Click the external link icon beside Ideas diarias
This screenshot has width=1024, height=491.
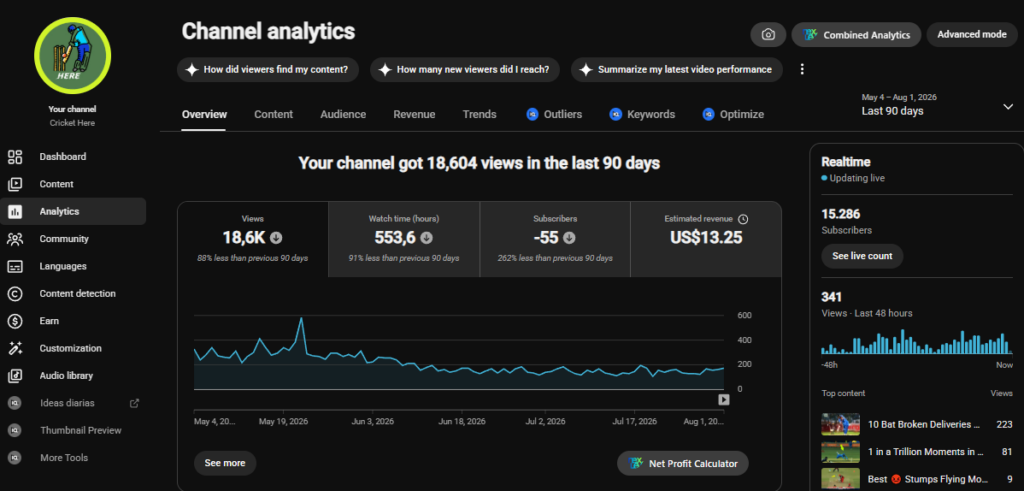pos(135,403)
